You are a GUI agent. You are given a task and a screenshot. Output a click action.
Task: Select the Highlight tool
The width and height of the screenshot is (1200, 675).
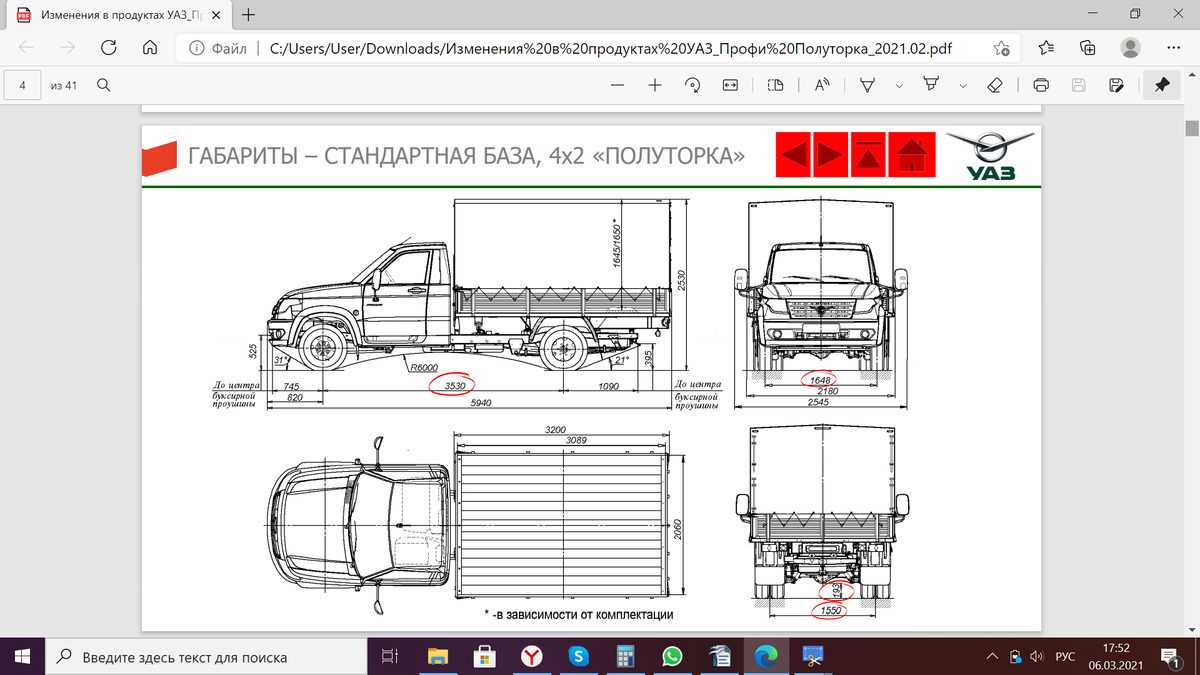pos(932,86)
